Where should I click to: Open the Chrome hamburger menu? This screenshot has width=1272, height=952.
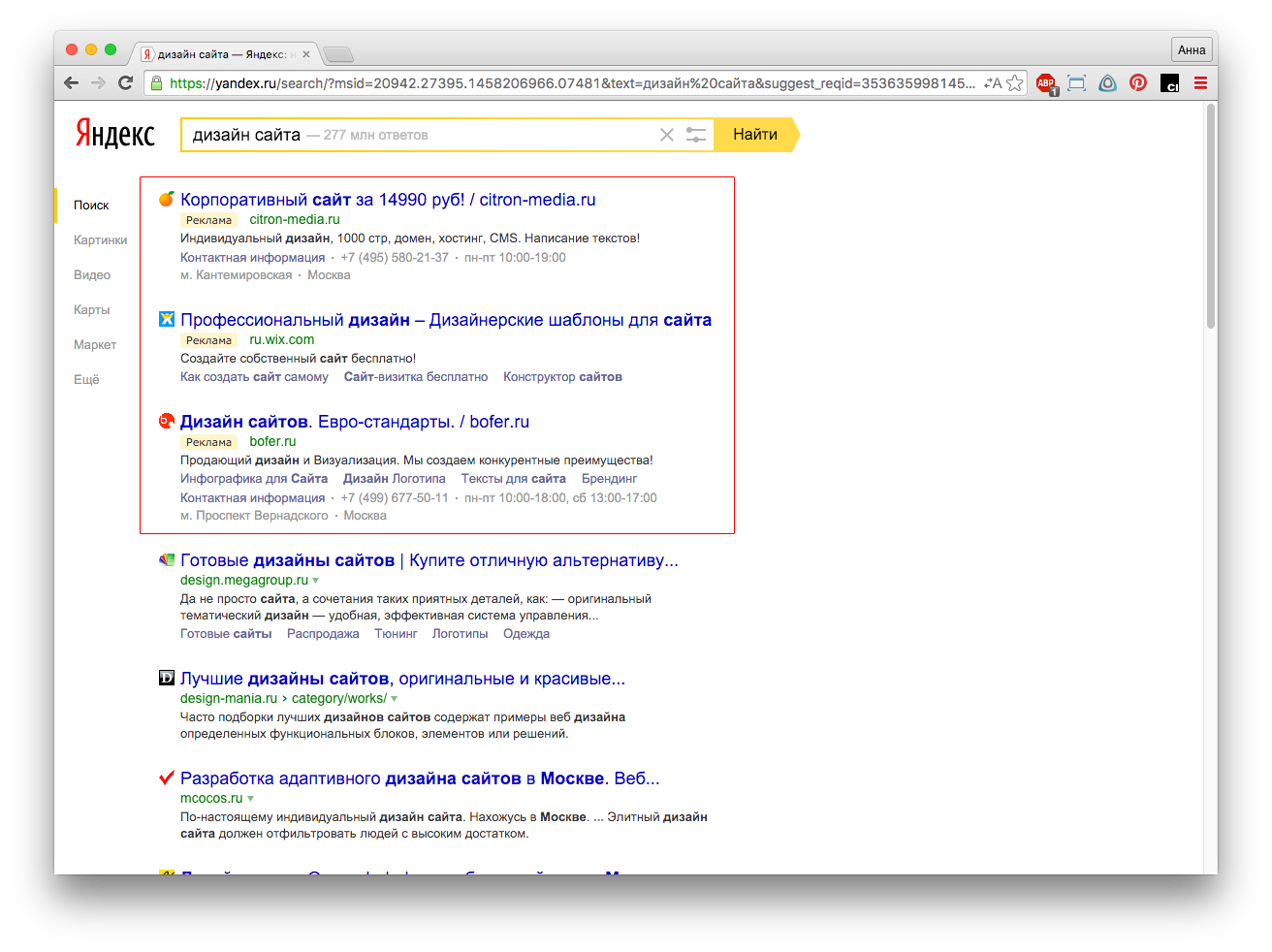click(1200, 83)
